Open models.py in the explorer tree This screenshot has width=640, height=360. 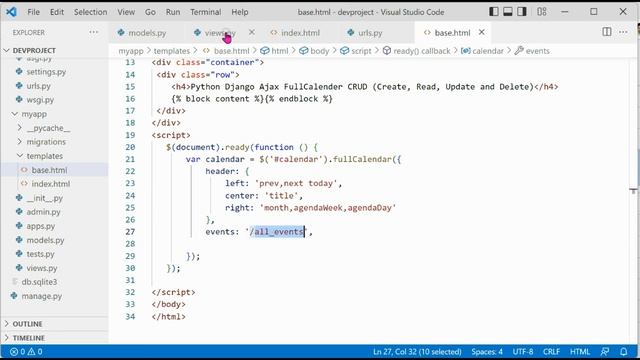45,240
